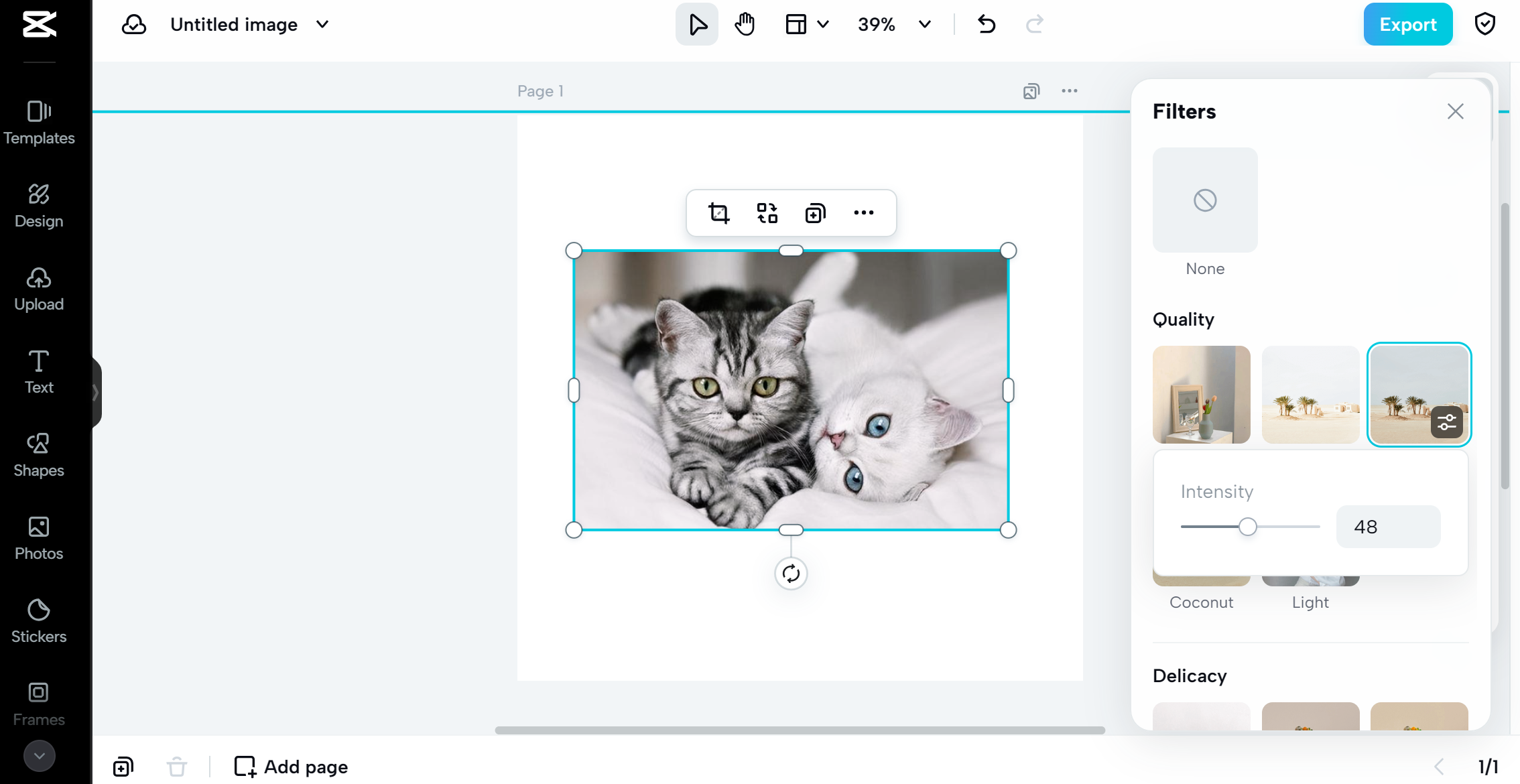This screenshot has height=784, width=1520.
Task: Click the Add page button
Action: point(290,766)
